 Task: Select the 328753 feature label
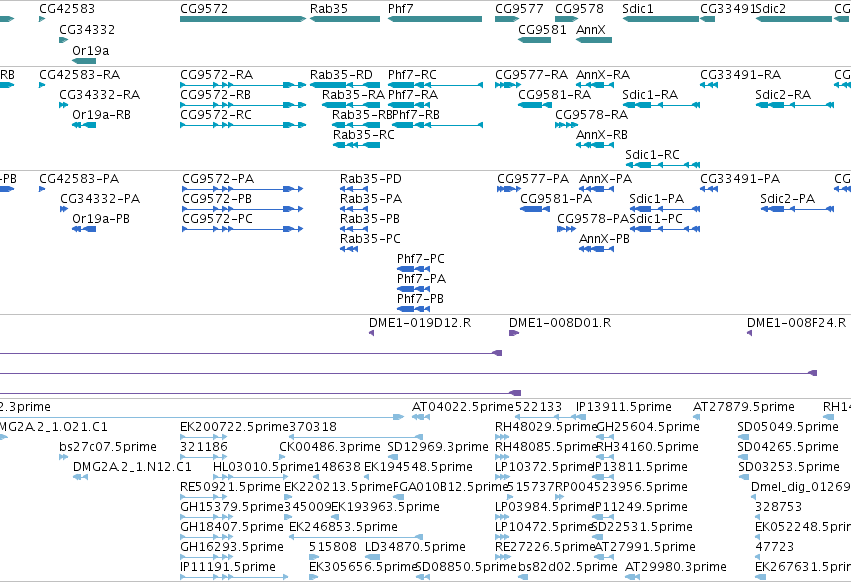(778, 507)
